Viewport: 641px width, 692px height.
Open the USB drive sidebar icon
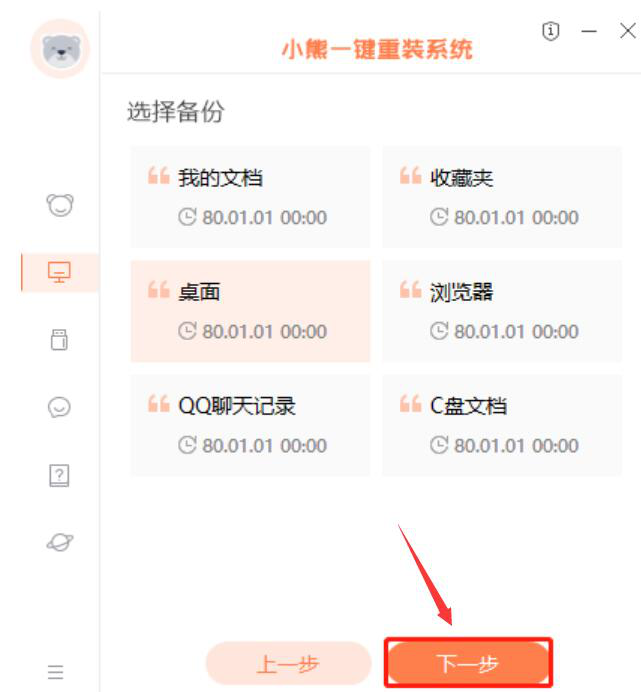[x=59, y=340]
